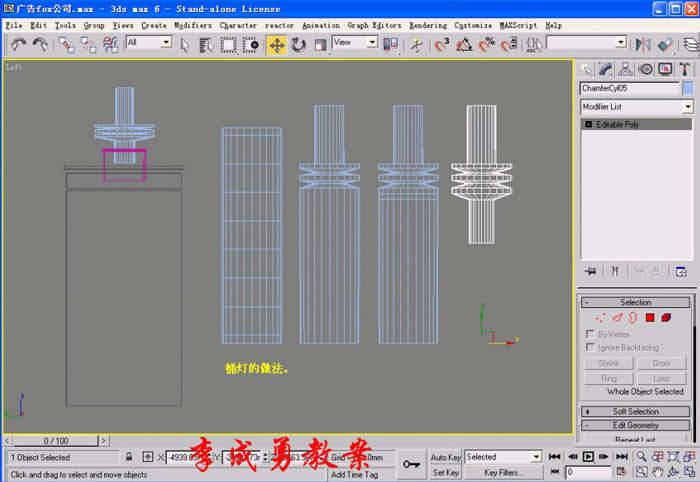Viewport: 700px width, 482px height.
Task: Toggle the Selection Lock padlock icon
Action: pyautogui.click(x=129, y=457)
